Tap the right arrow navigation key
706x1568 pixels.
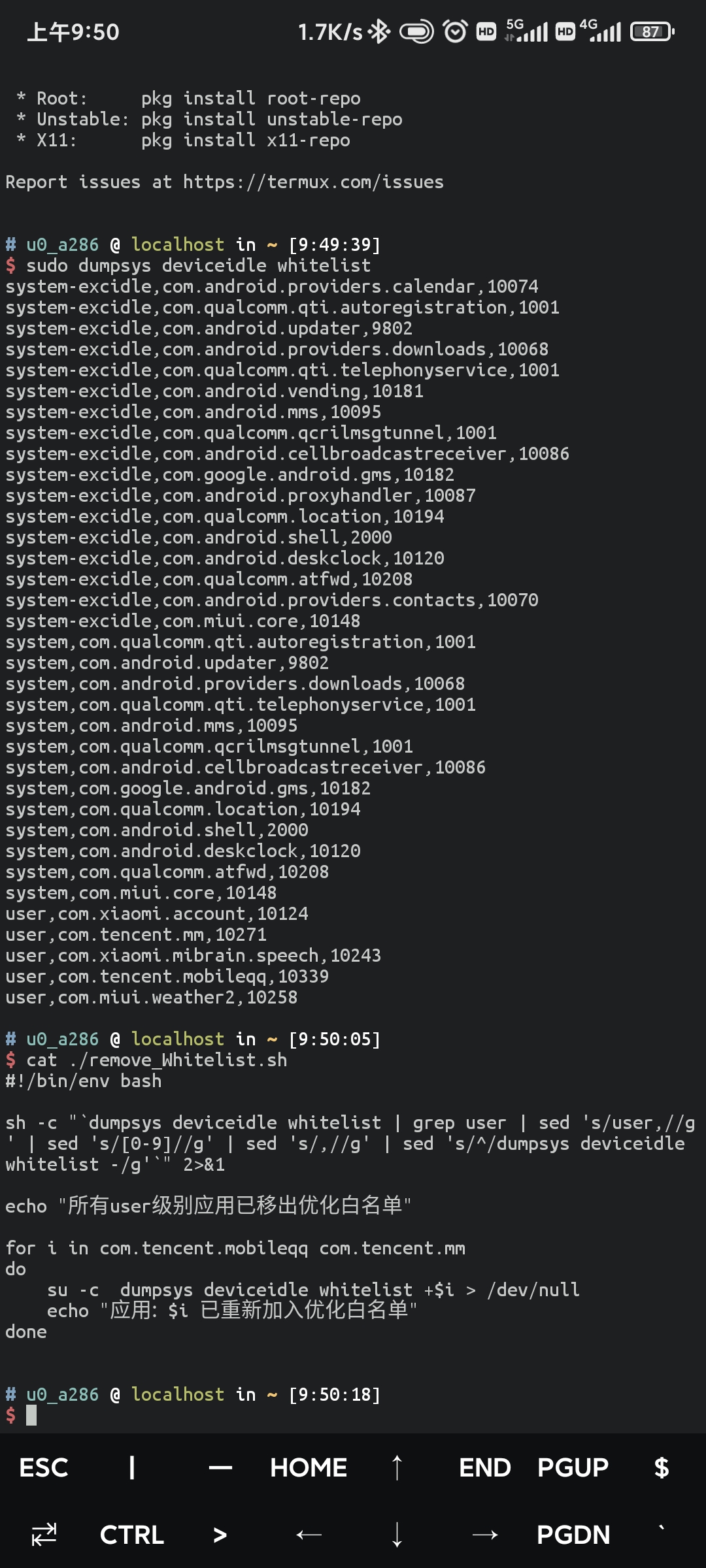click(x=486, y=1534)
